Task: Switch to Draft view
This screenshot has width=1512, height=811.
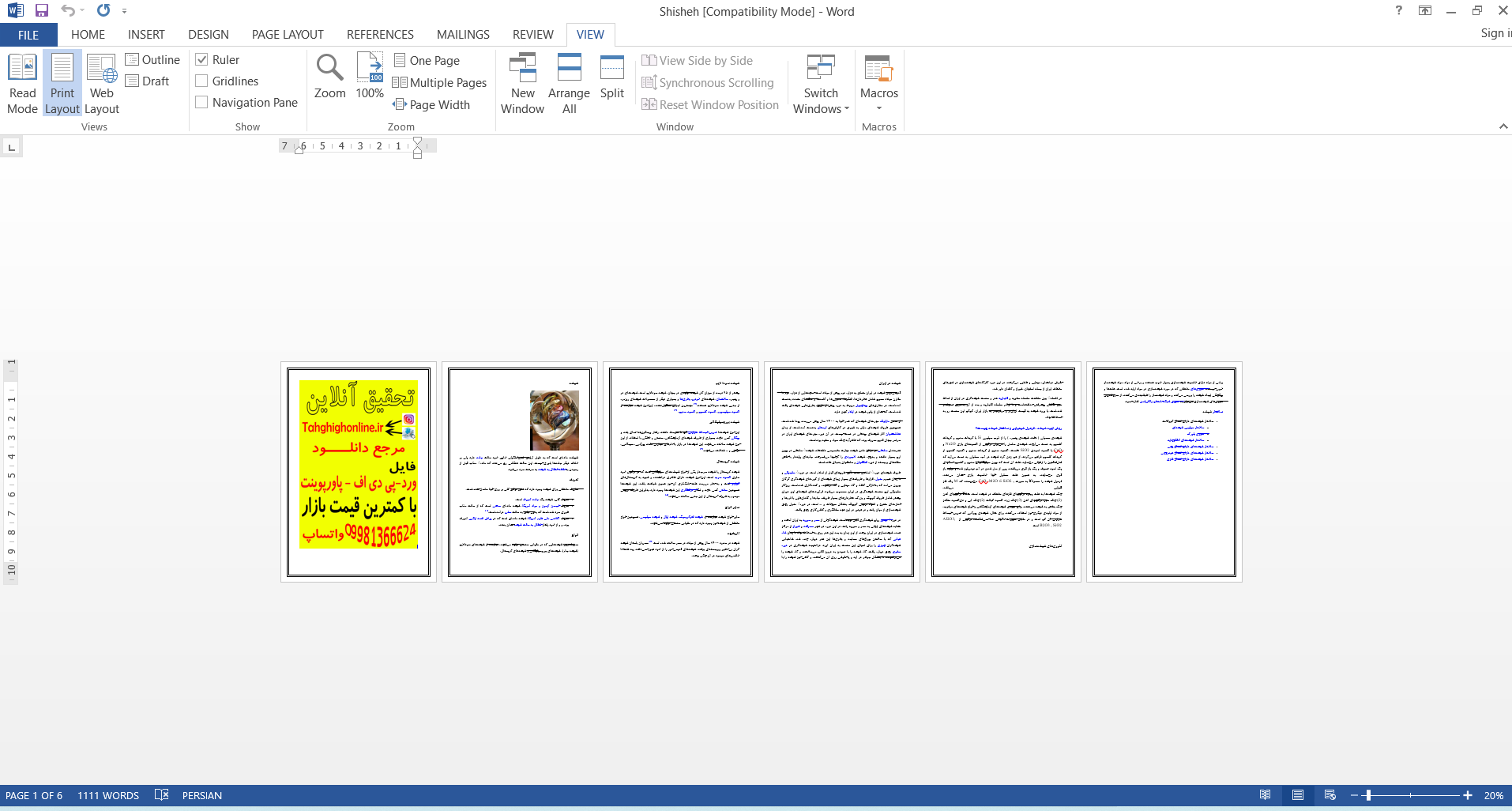Action: pyautogui.click(x=147, y=81)
